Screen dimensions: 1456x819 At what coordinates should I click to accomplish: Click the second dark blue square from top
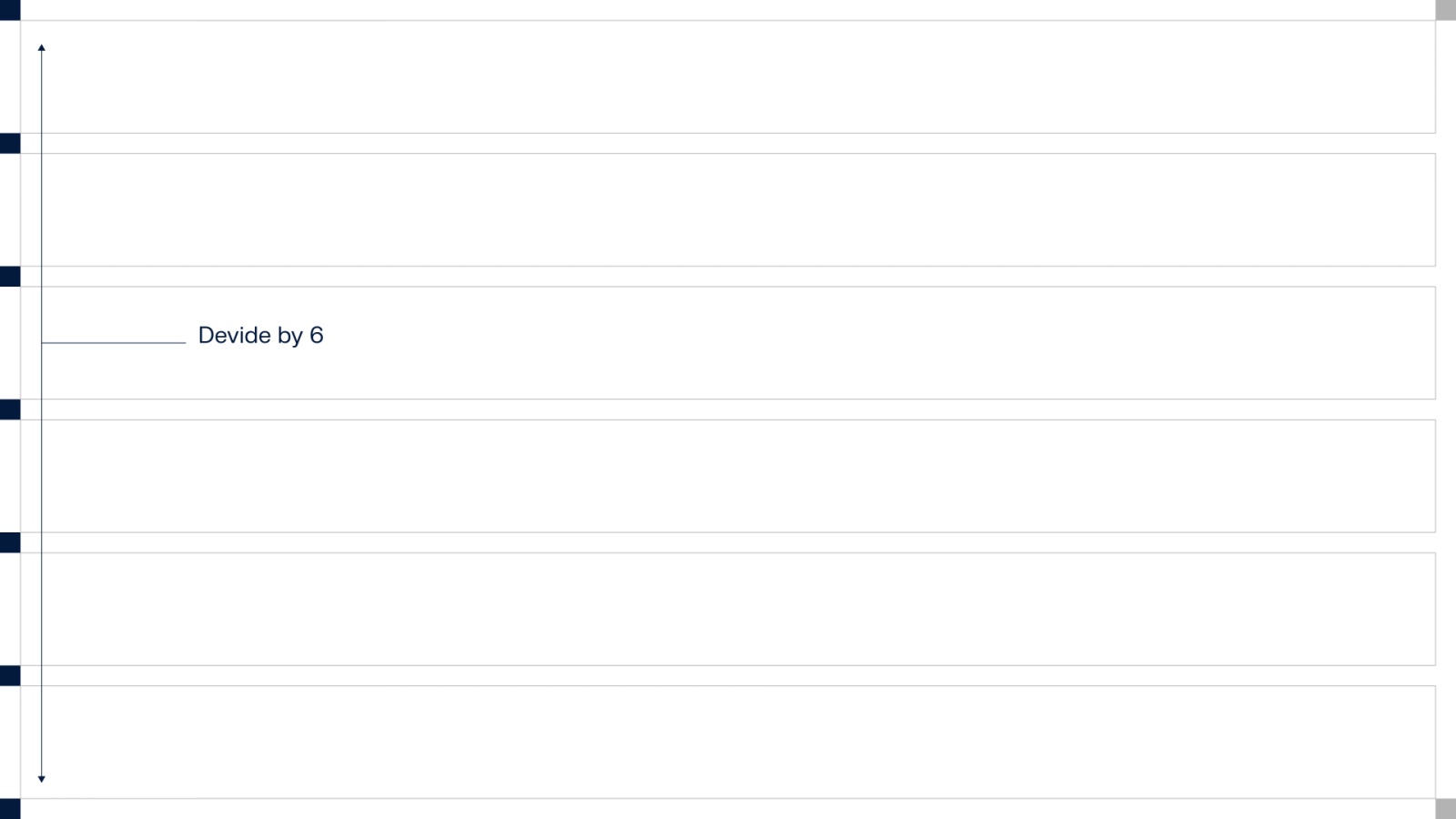point(10,143)
